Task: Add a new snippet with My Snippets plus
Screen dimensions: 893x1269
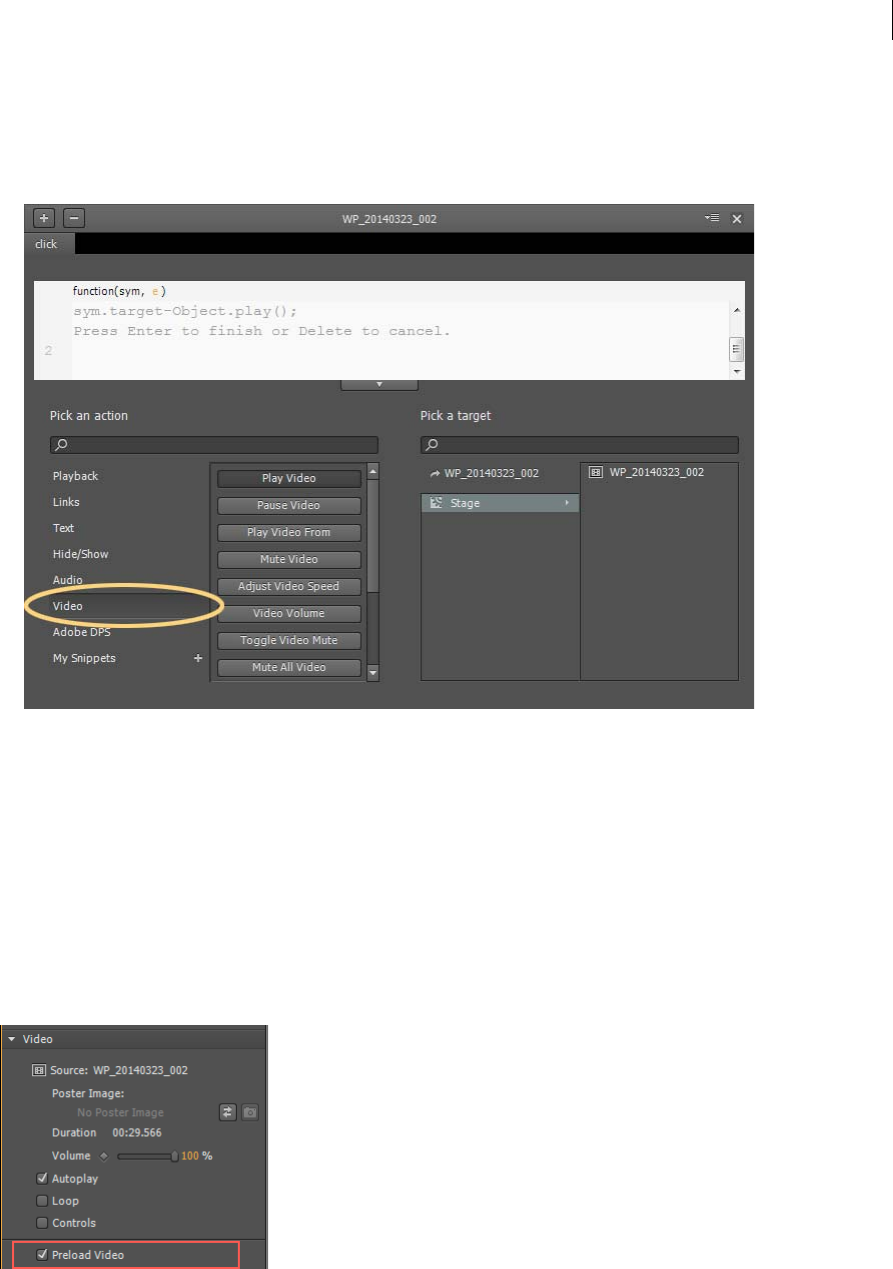Action: click(198, 658)
